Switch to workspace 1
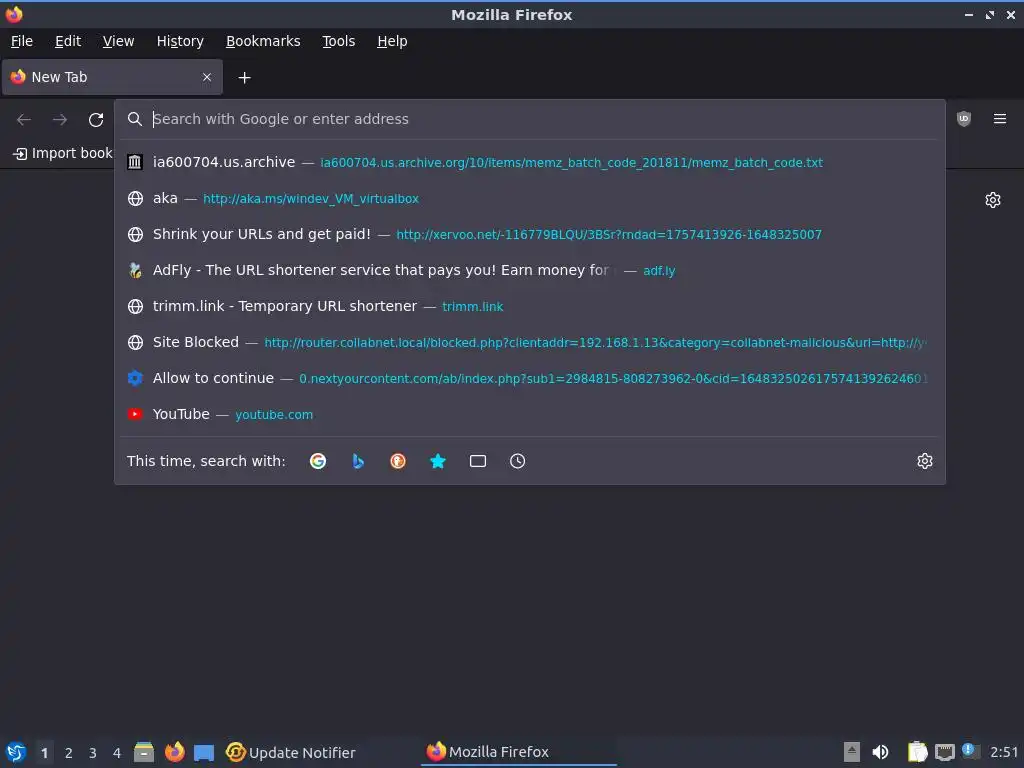The width and height of the screenshot is (1024, 768). click(x=44, y=753)
